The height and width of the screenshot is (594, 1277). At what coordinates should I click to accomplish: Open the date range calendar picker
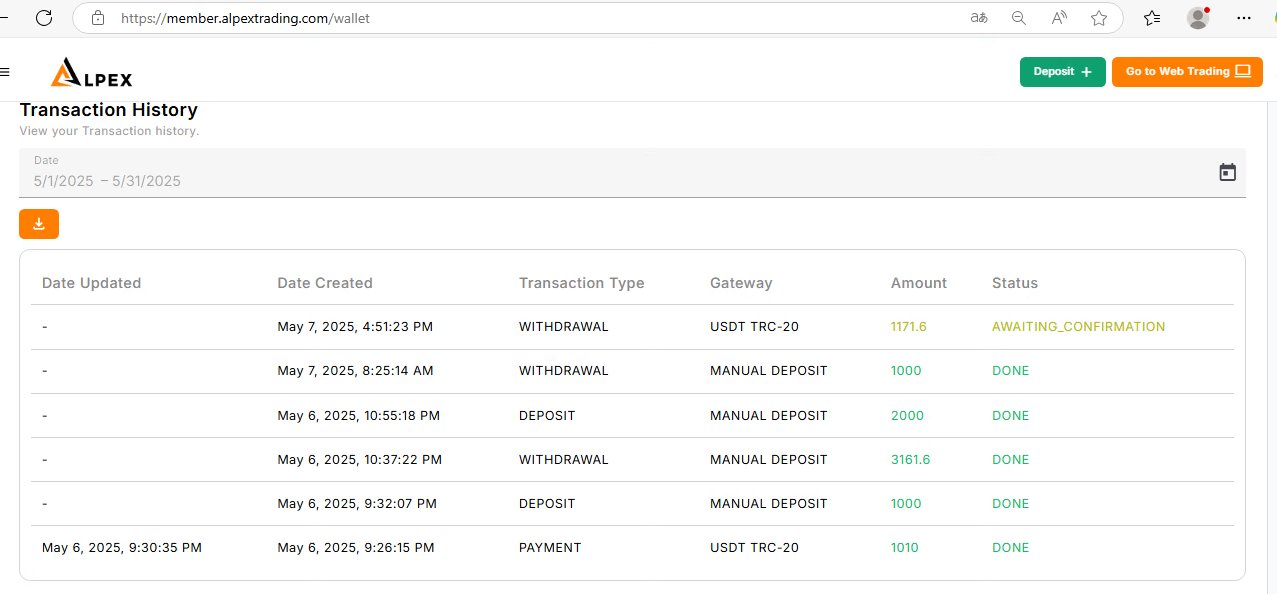pos(1228,172)
